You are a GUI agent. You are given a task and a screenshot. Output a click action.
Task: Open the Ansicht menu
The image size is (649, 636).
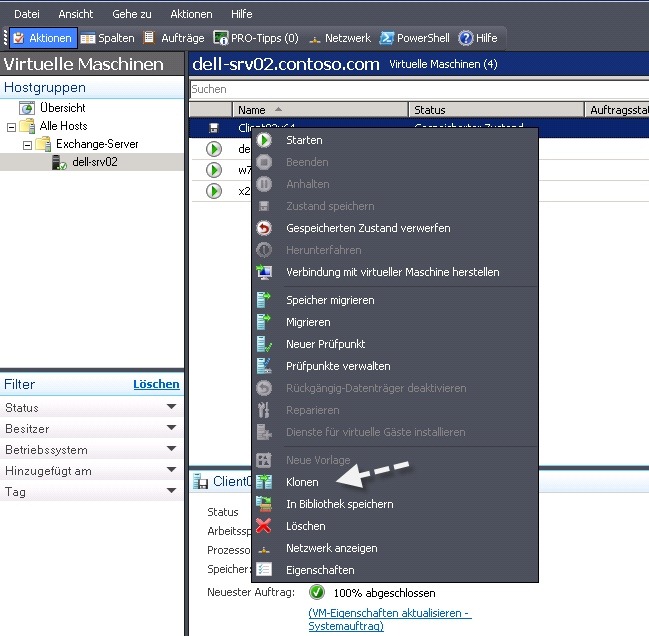click(x=76, y=14)
